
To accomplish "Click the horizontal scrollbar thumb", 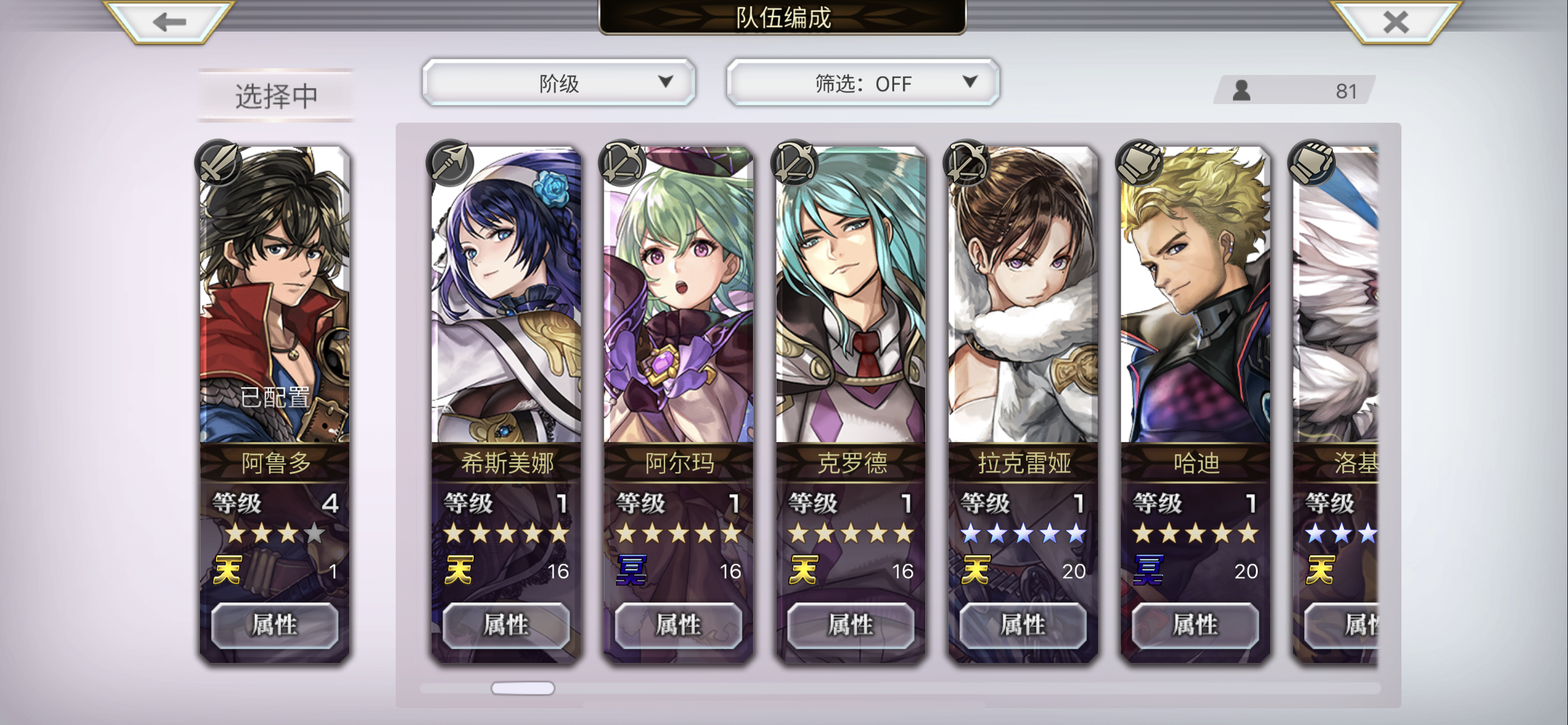I will 523,688.
